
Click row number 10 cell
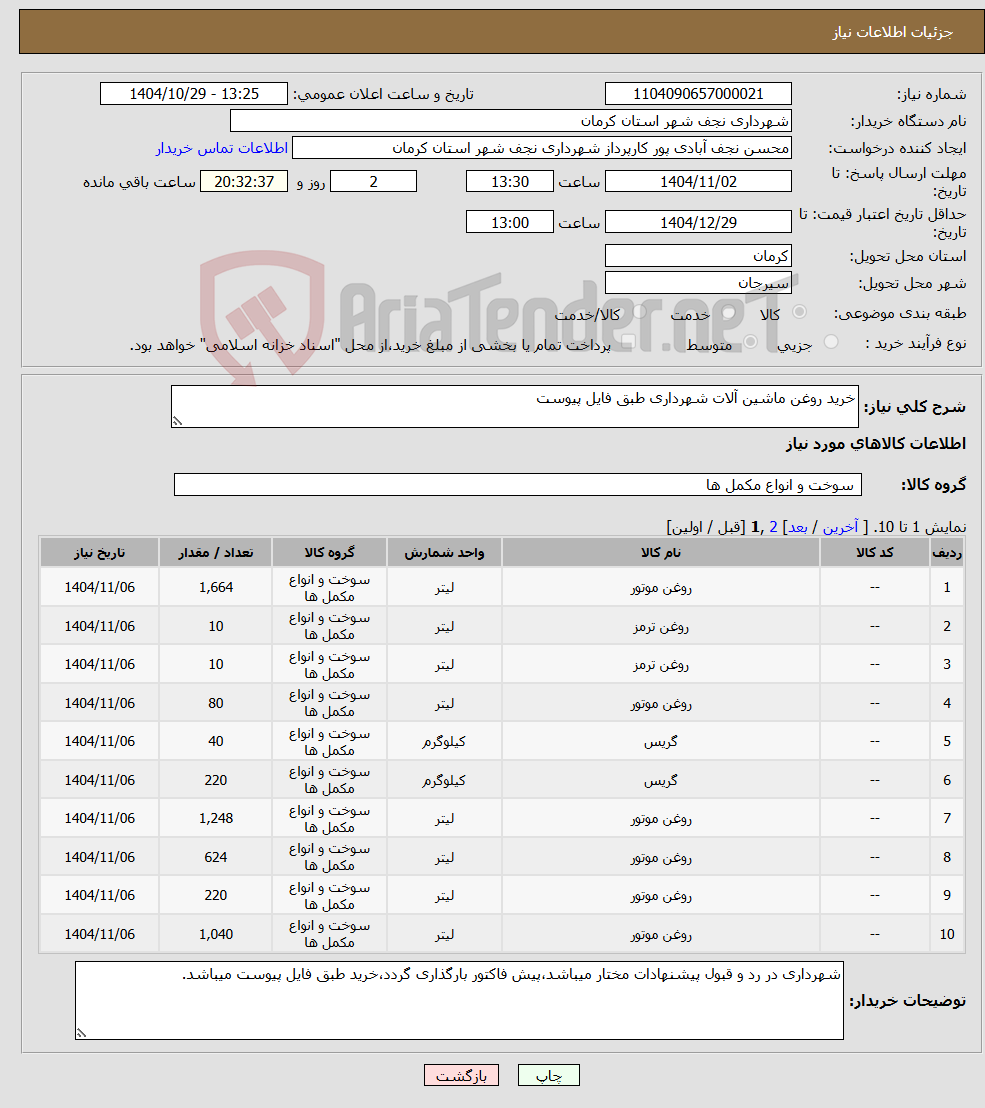click(x=947, y=934)
